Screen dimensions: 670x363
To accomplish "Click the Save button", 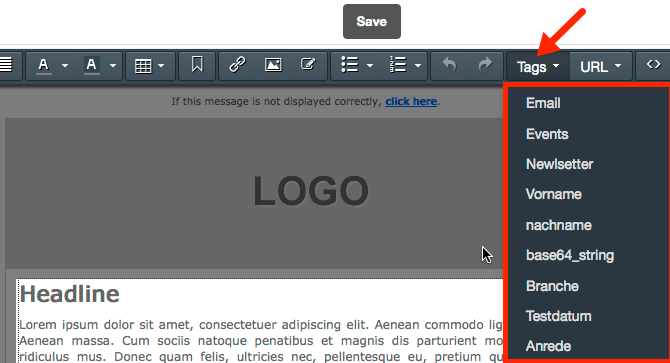I will tap(372, 21).
